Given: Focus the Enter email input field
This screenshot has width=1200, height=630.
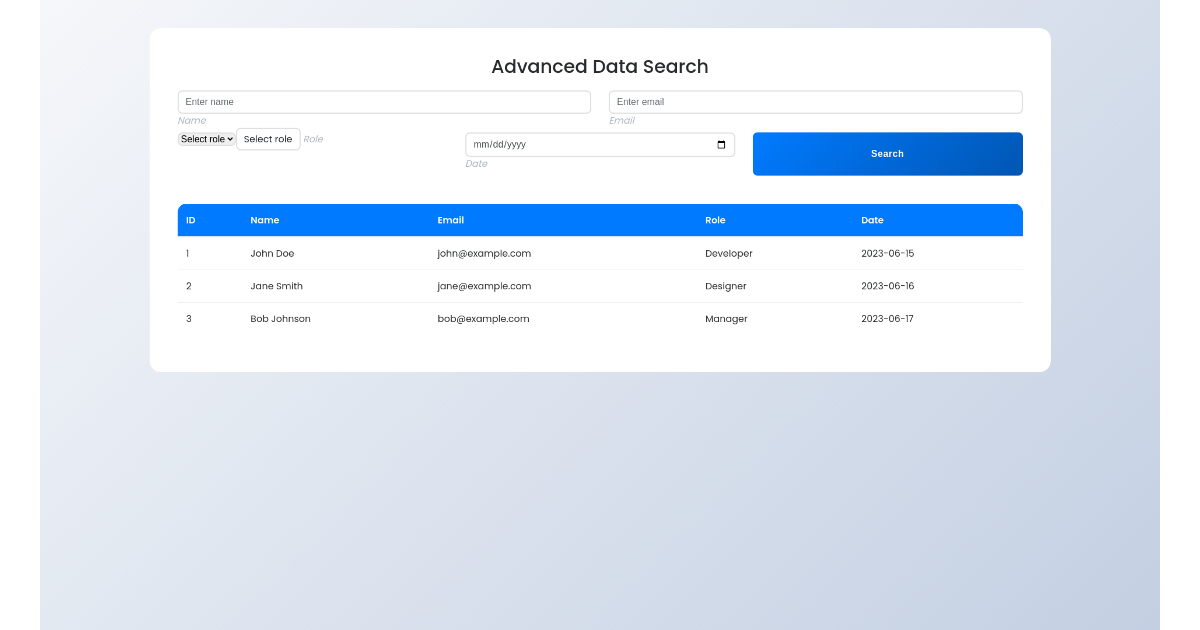Looking at the screenshot, I should coord(815,102).
